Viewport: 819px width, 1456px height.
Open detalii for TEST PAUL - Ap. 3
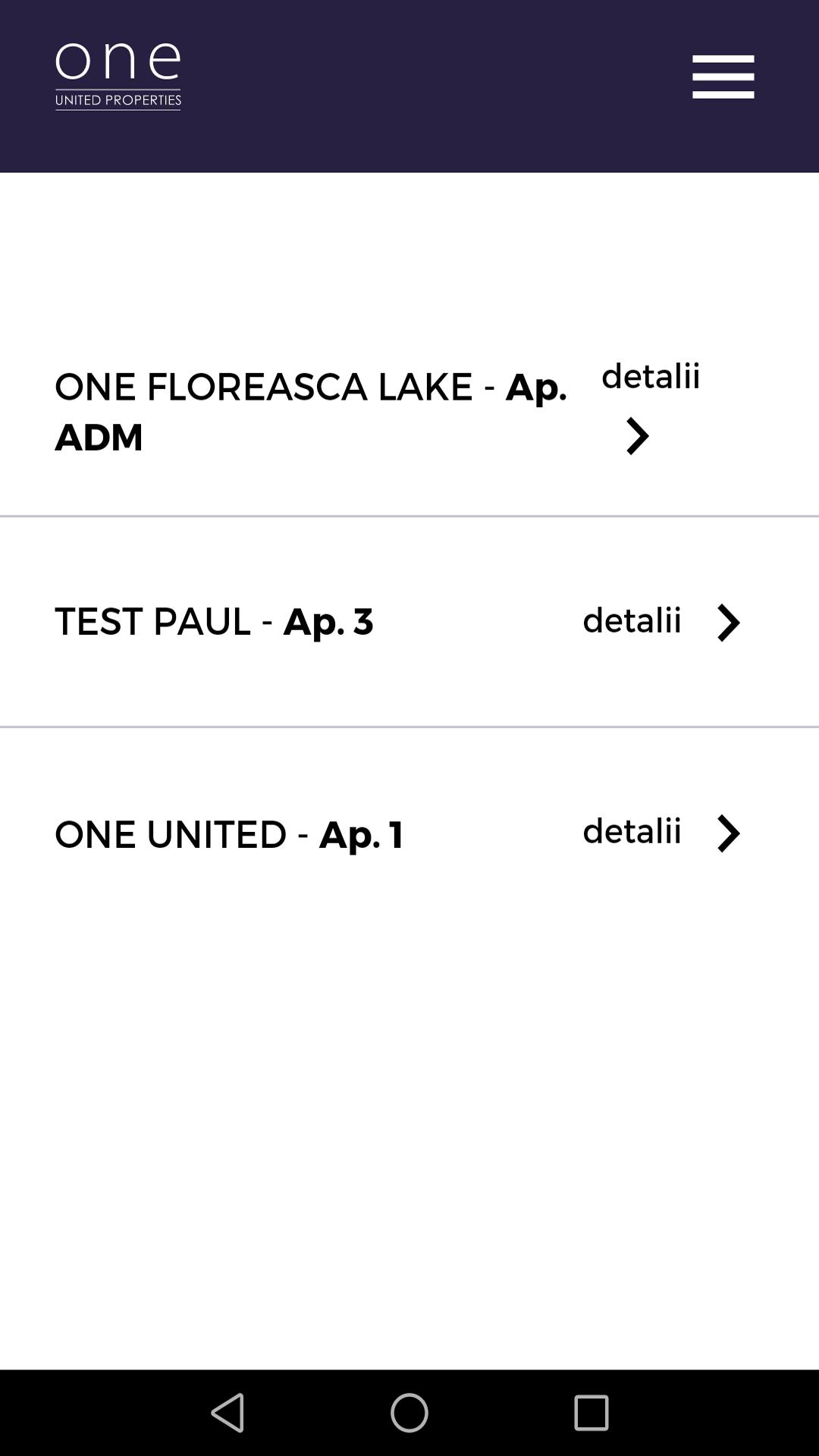click(632, 621)
